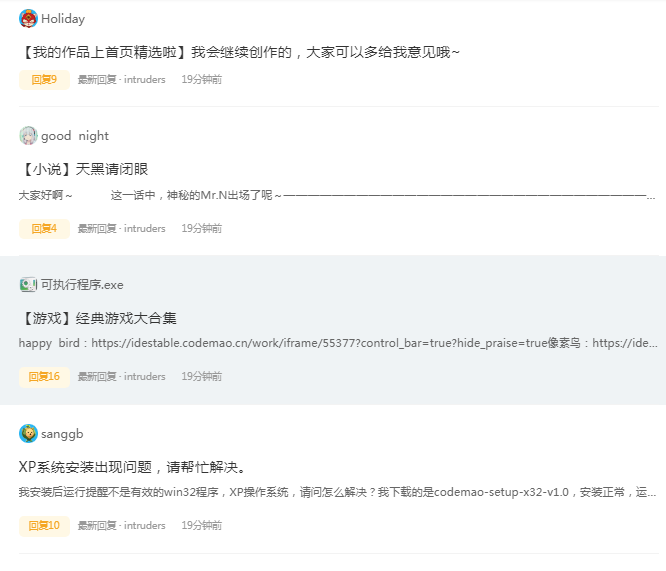The width and height of the screenshot is (666, 571).
Task: Open the sanggb username link
Action: tap(62, 434)
